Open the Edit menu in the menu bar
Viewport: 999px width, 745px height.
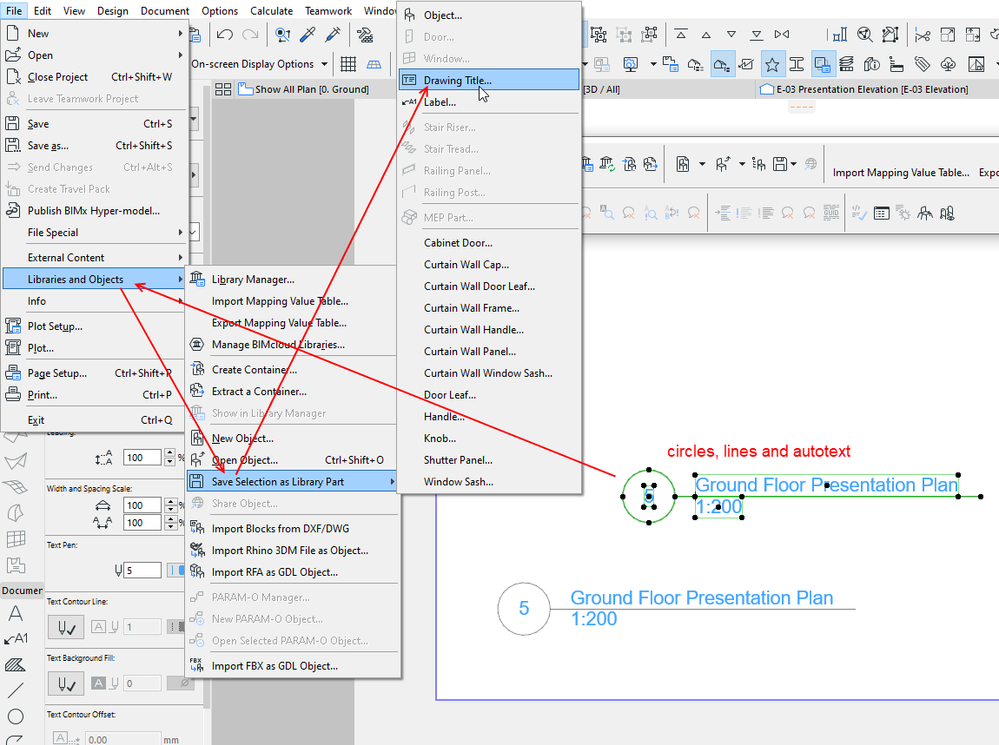[x=43, y=11]
